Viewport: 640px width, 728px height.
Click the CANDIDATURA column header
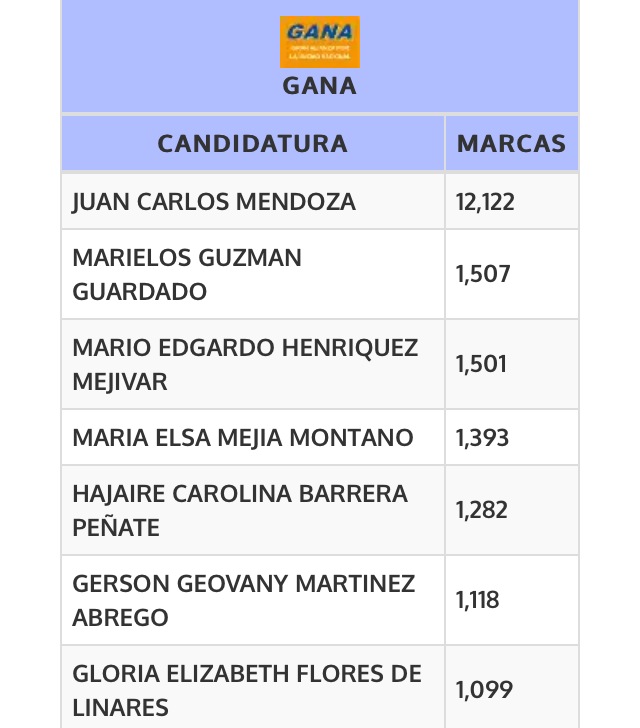point(253,143)
